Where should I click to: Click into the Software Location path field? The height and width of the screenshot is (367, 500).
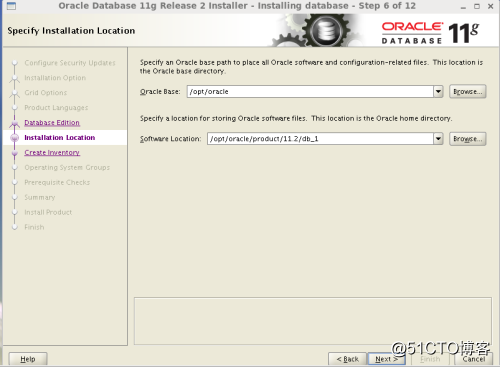(320, 139)
